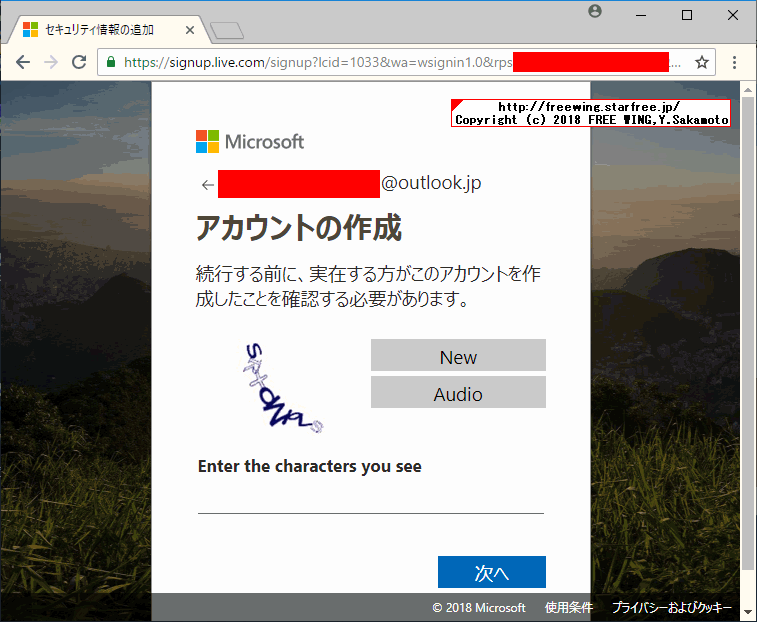757x622 pixels.
Task: Click page scrollbar up arrow
Action: (748, 90)
